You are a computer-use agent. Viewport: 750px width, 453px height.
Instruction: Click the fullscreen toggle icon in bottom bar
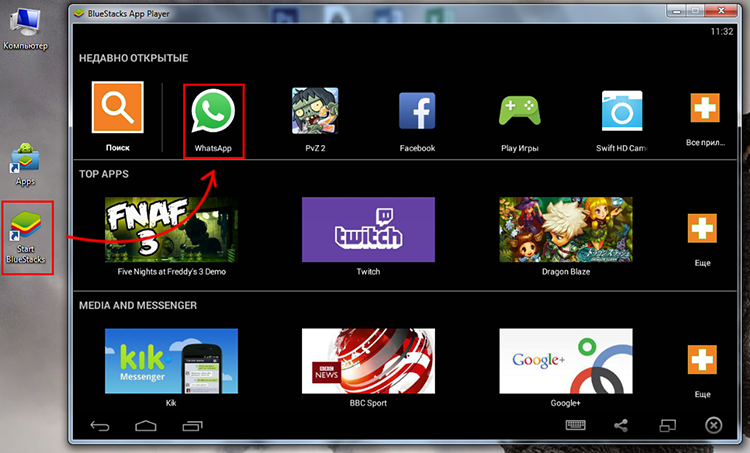[x=667, y=425]
